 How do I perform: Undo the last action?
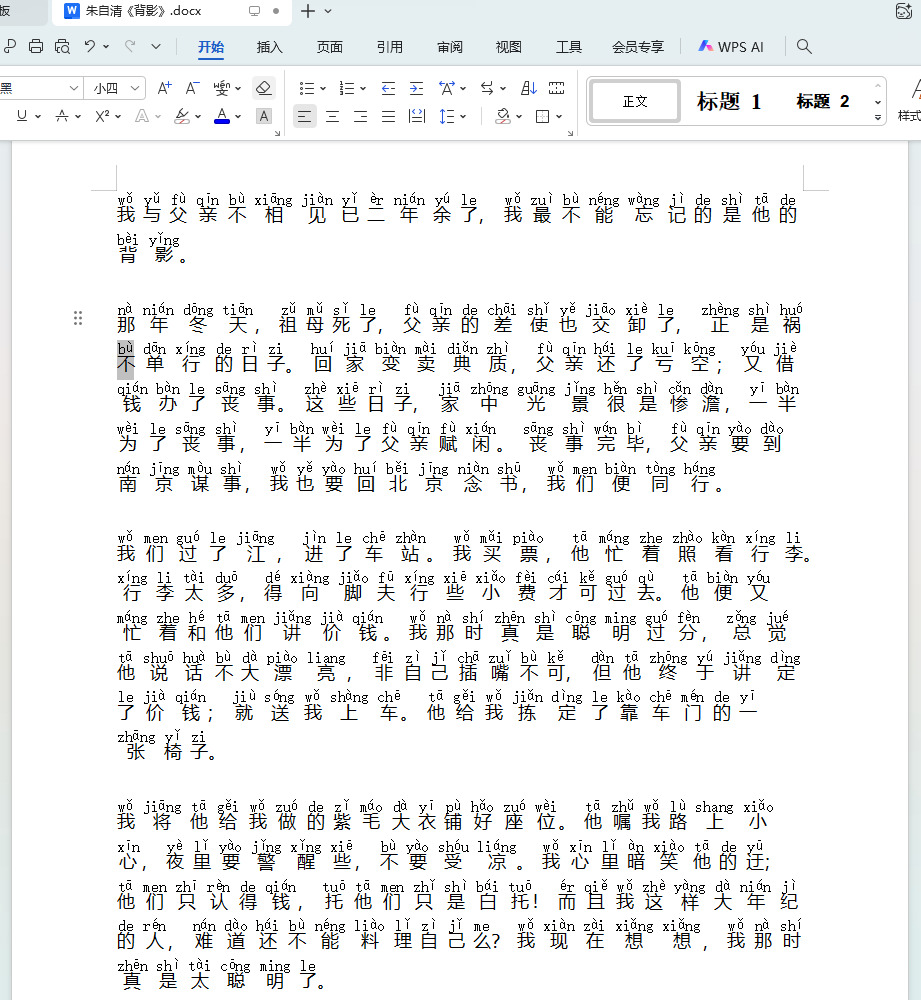[x=89, y=46]
